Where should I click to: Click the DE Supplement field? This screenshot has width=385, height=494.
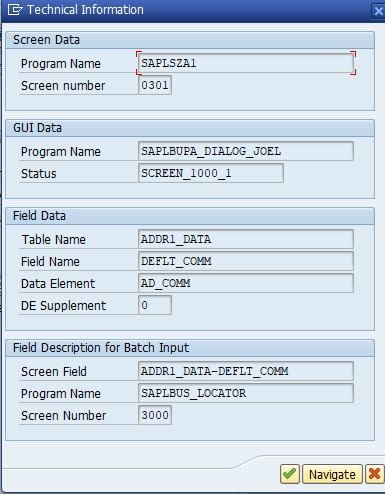click(x=155, y=305)
